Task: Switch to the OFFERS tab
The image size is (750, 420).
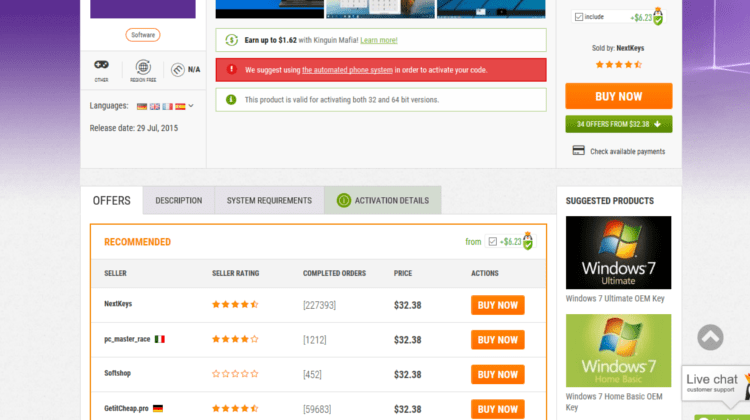Action: tap(111, 200)
